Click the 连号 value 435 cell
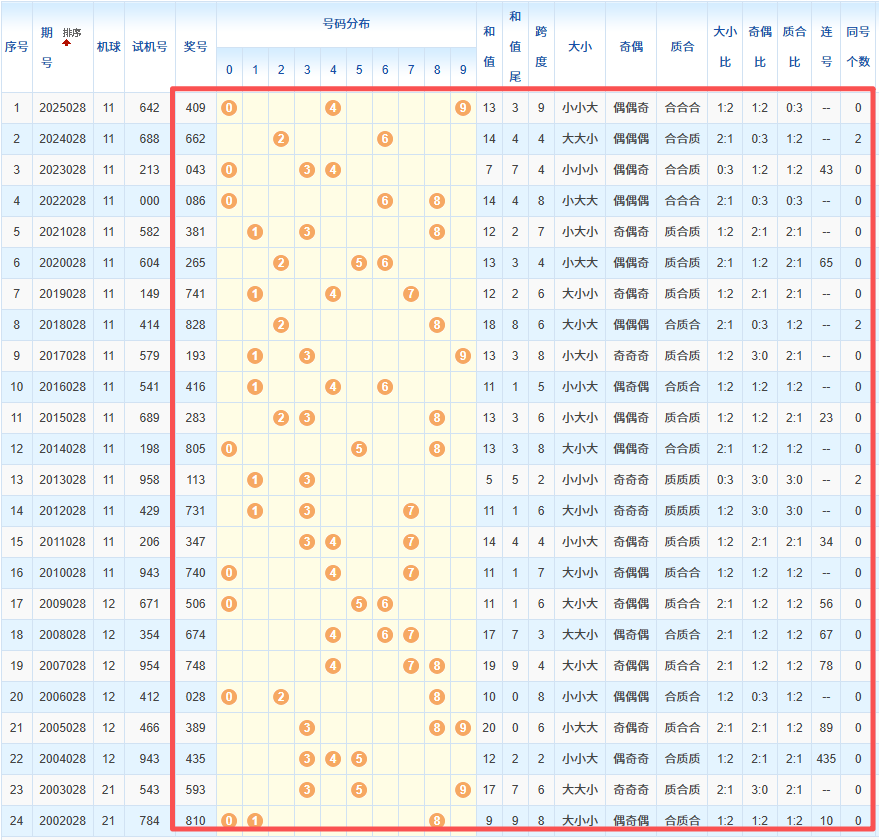 coord(827,759)
